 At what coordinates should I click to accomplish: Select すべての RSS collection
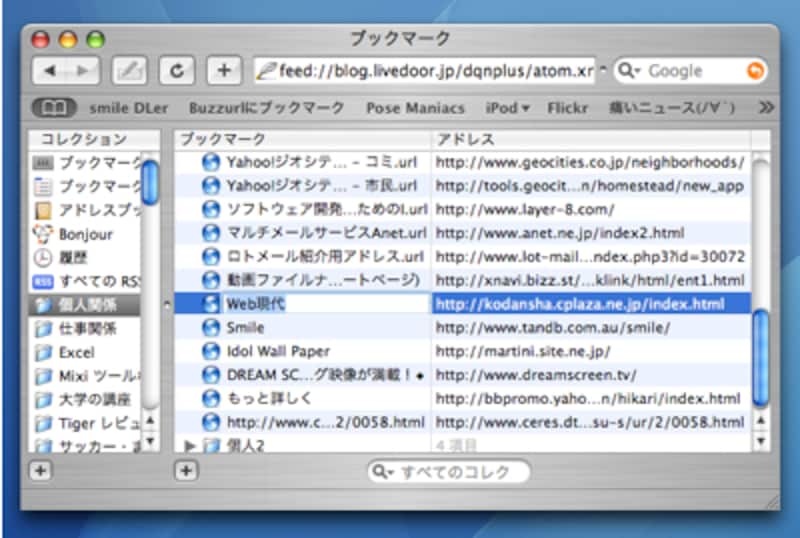[85, 281]
